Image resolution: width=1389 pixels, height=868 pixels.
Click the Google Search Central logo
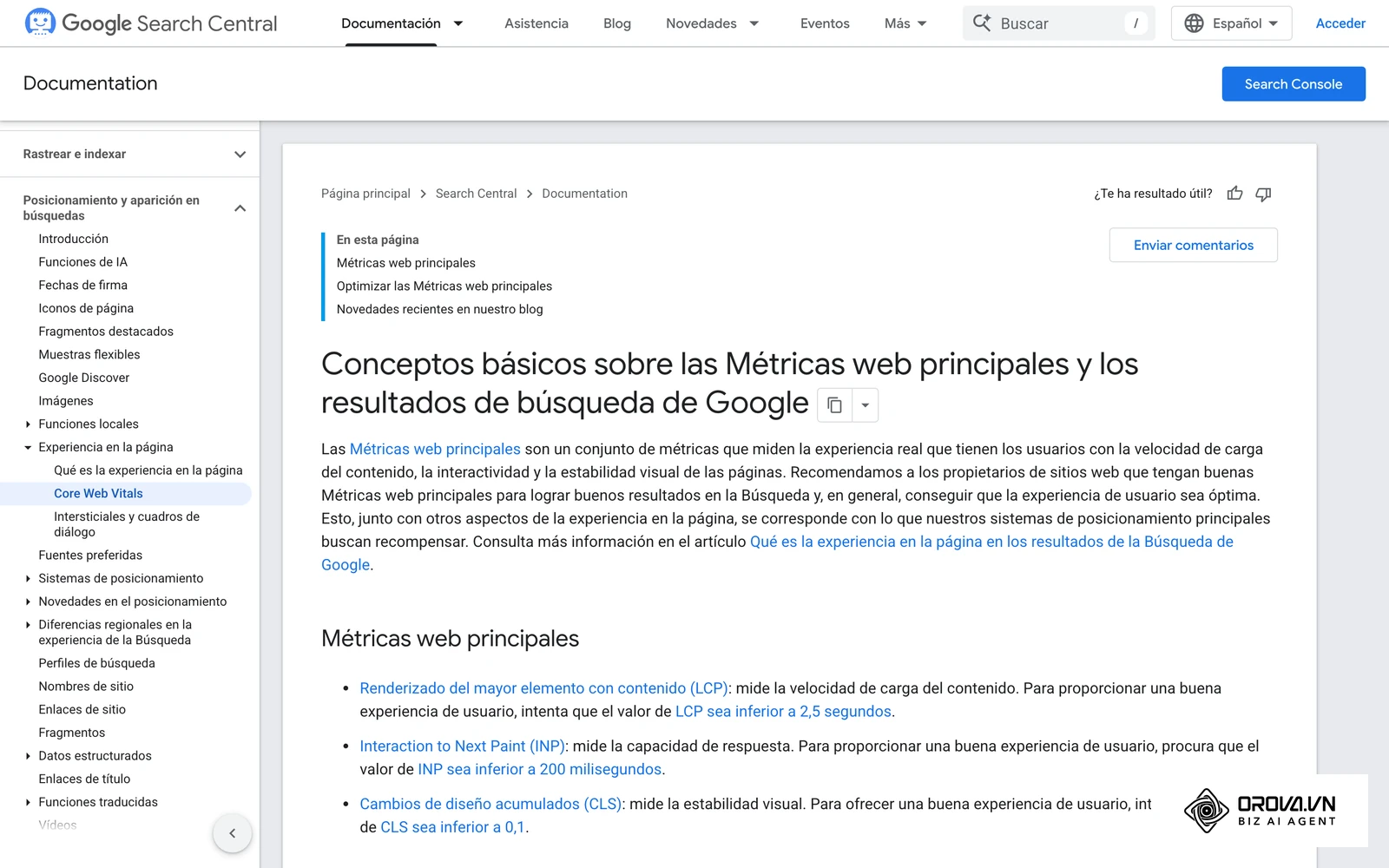coord(151,23)
